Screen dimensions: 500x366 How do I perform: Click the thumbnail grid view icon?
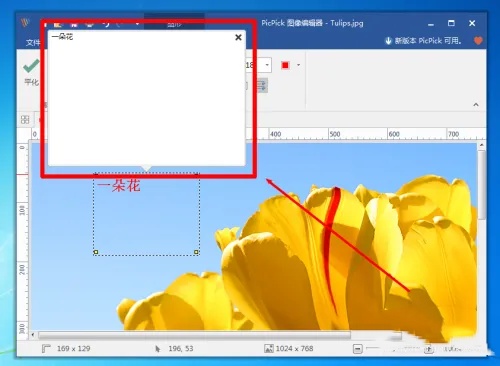[x=25, y=119]
